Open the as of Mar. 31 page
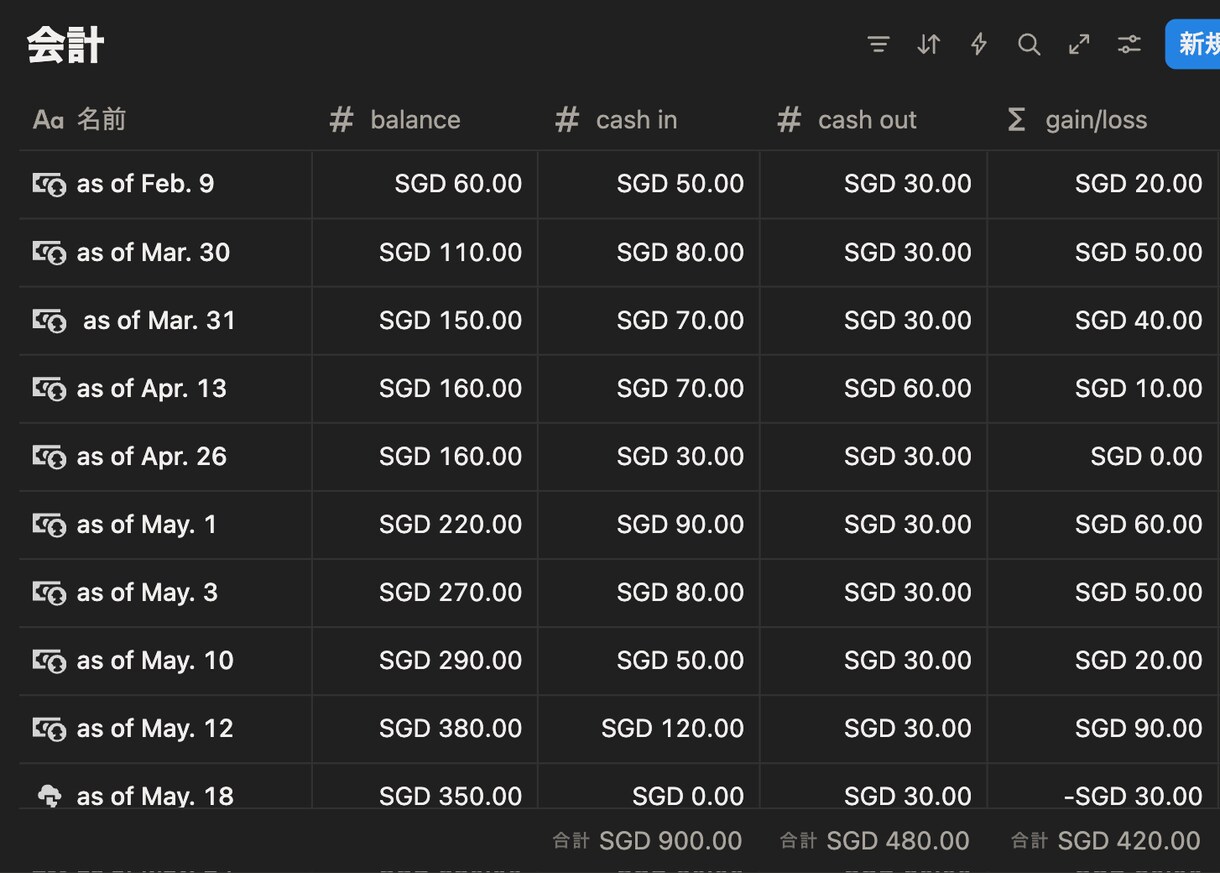This screenshot has height=873, width=1220. 159,320
